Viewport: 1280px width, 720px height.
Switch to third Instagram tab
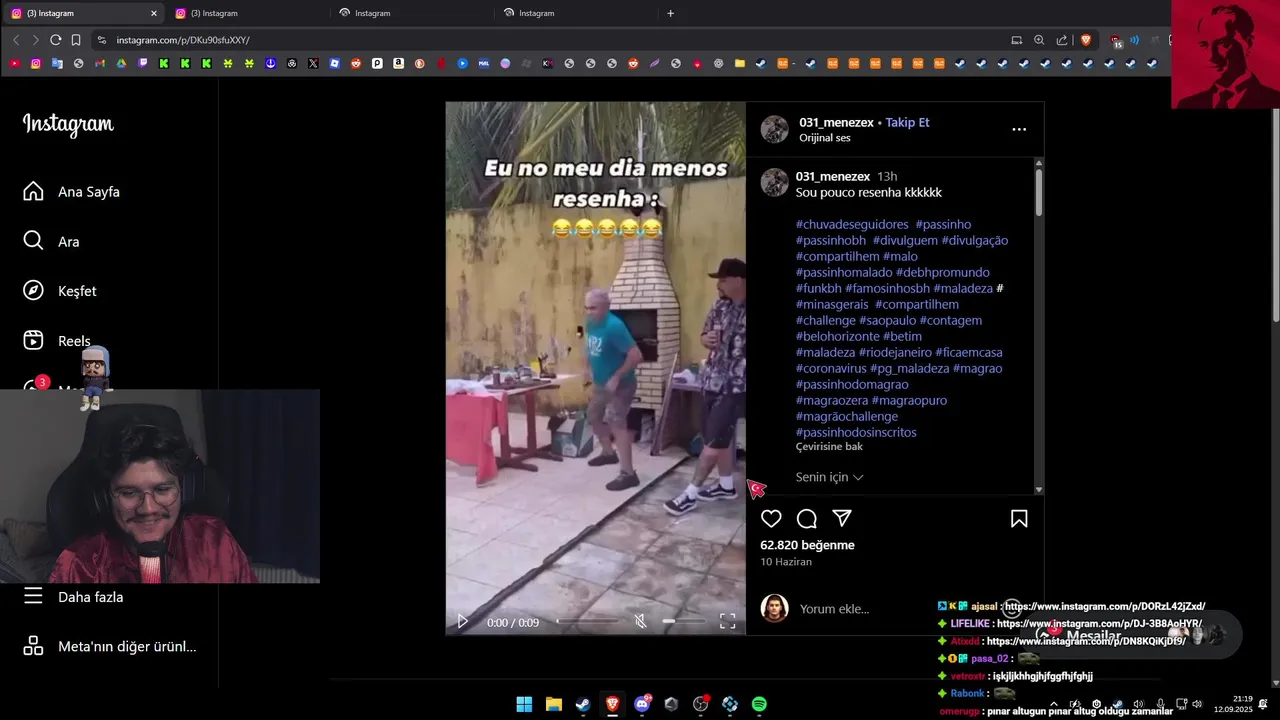click(411, 13)
